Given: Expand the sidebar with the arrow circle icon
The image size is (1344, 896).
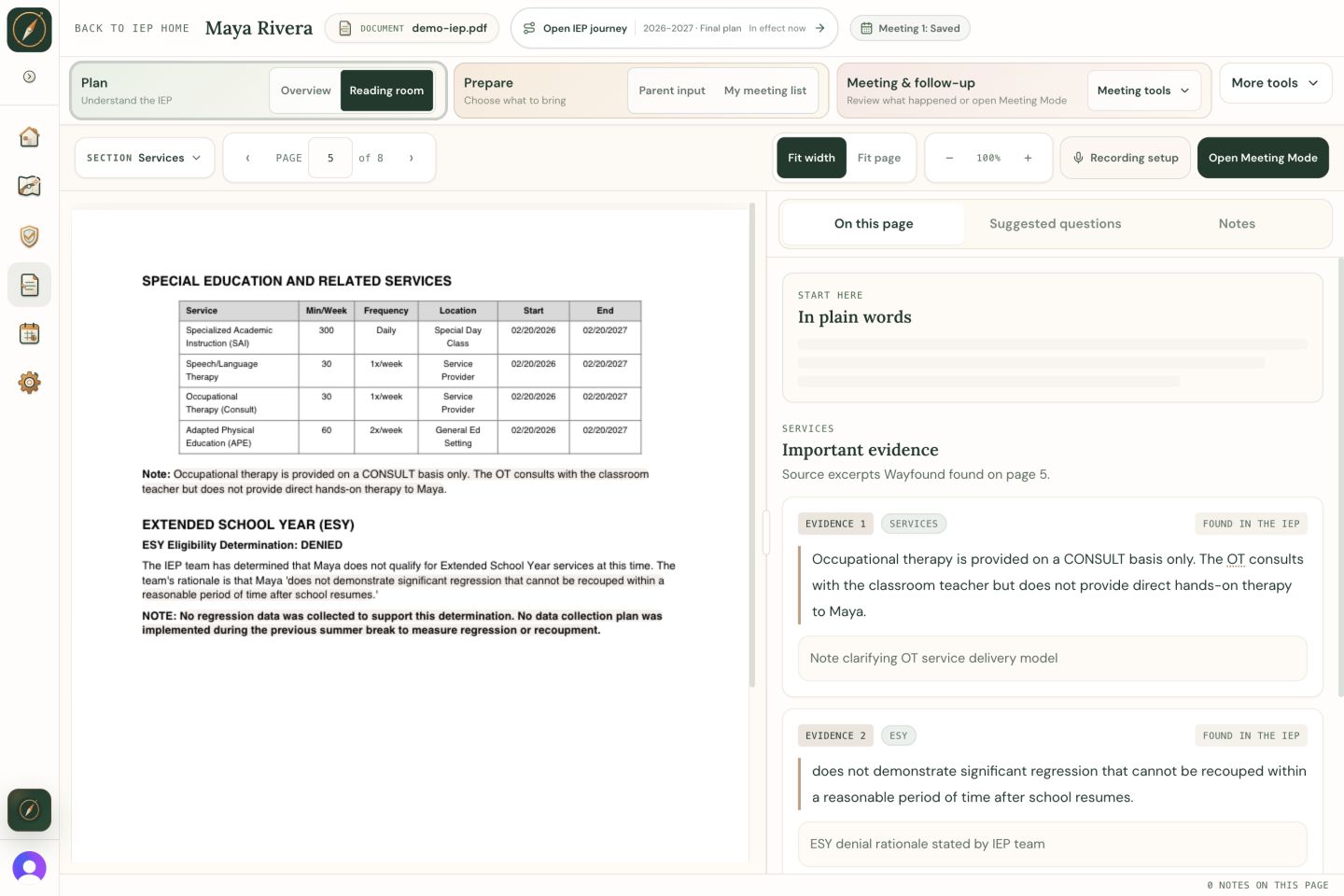Looking at the screenshot, I should [29, 77].
